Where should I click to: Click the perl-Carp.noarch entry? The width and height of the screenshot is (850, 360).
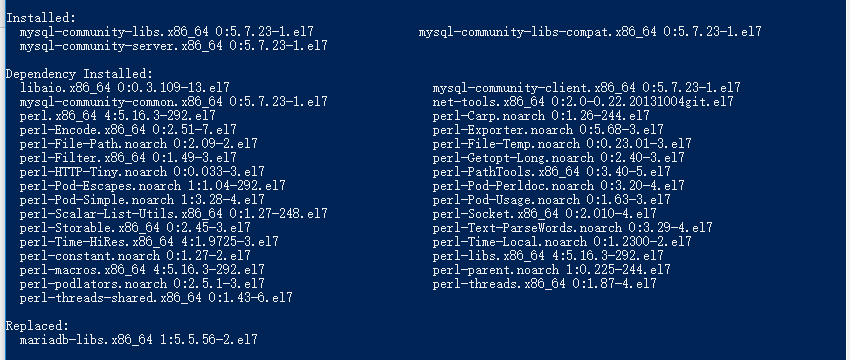tap(541, 116)
